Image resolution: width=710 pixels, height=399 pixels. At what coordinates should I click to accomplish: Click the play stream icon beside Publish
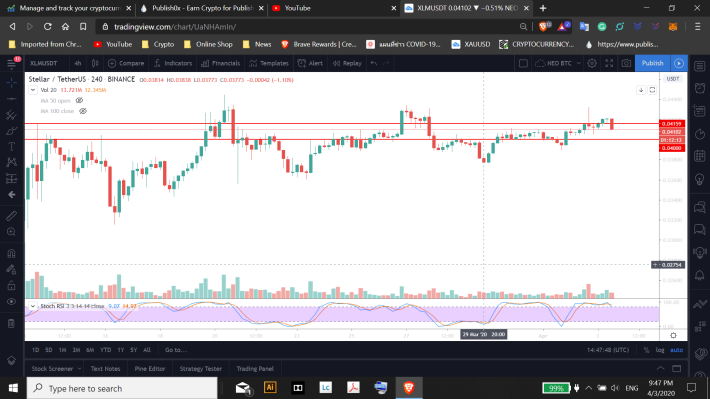pyautogui.click(x=679, y=63)
